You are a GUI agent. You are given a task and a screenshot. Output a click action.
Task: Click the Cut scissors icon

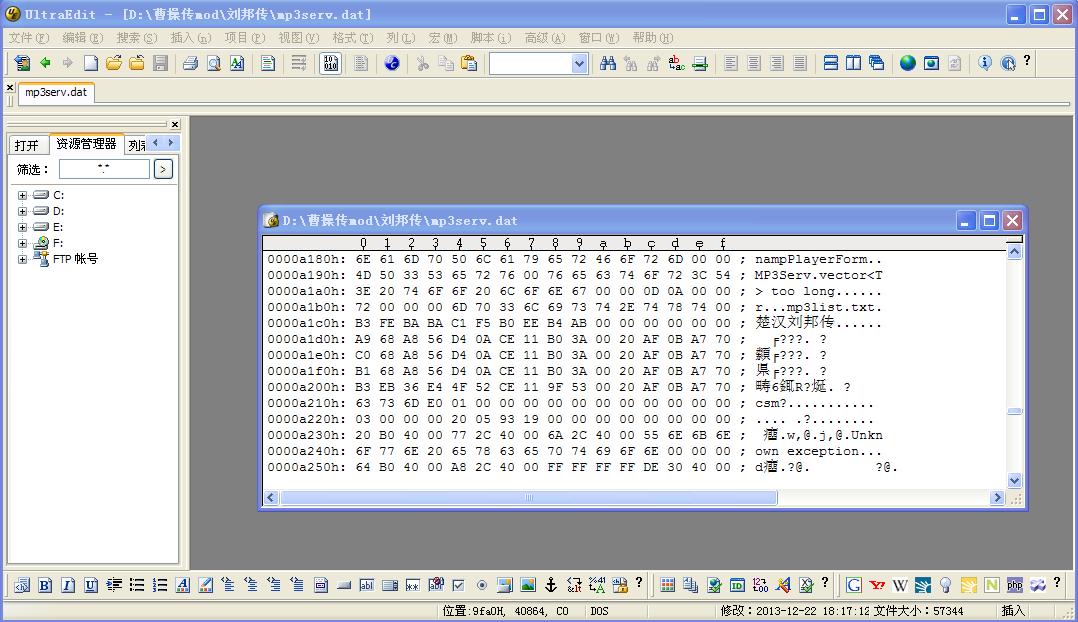[x=423, y=63]
